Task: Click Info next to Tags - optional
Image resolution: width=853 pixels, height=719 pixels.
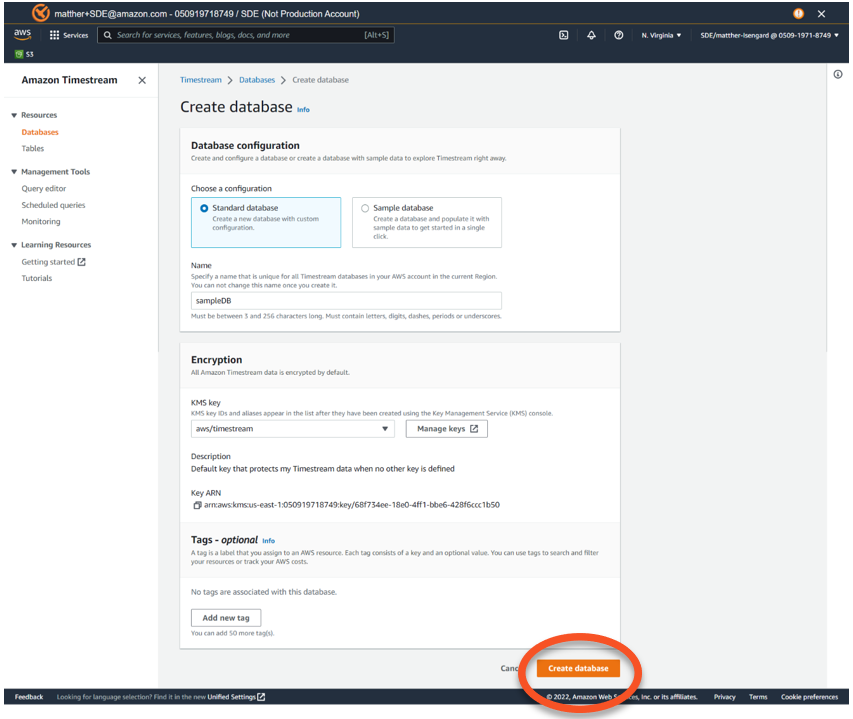Action: coord(268,541)
